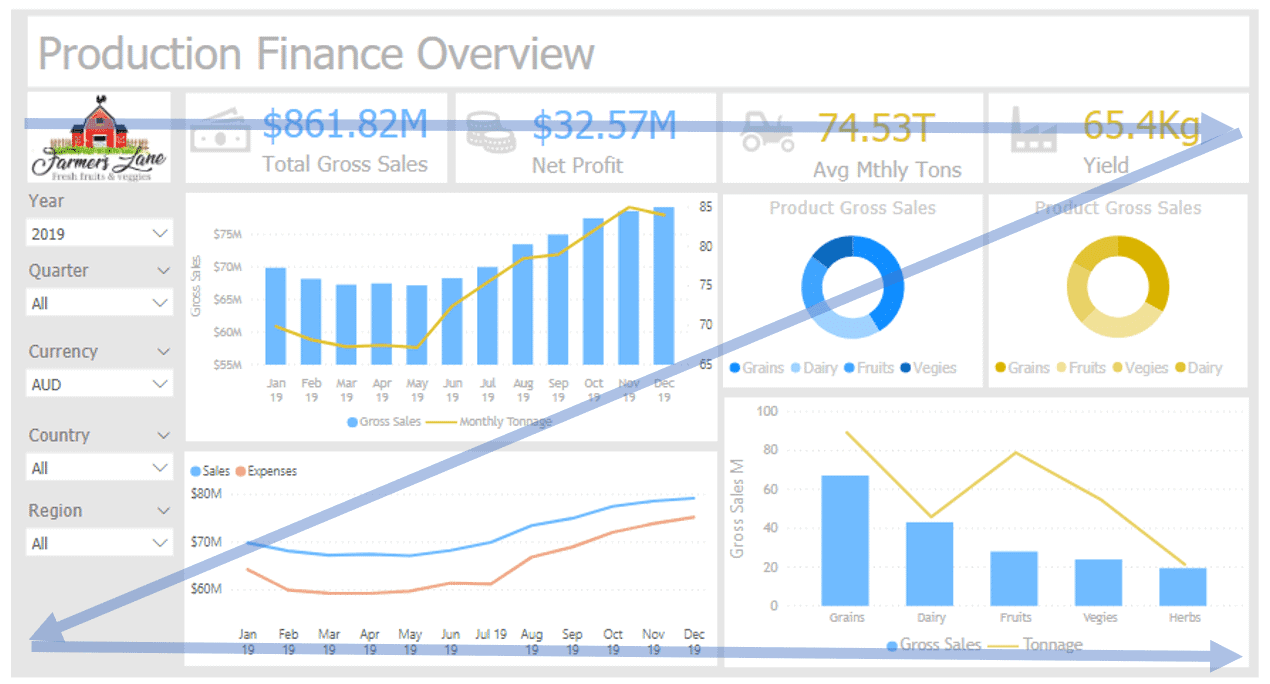This screenshot has width=1270, height=684.
Task: Click the Total Gross Sales card value
Action: 345,126
